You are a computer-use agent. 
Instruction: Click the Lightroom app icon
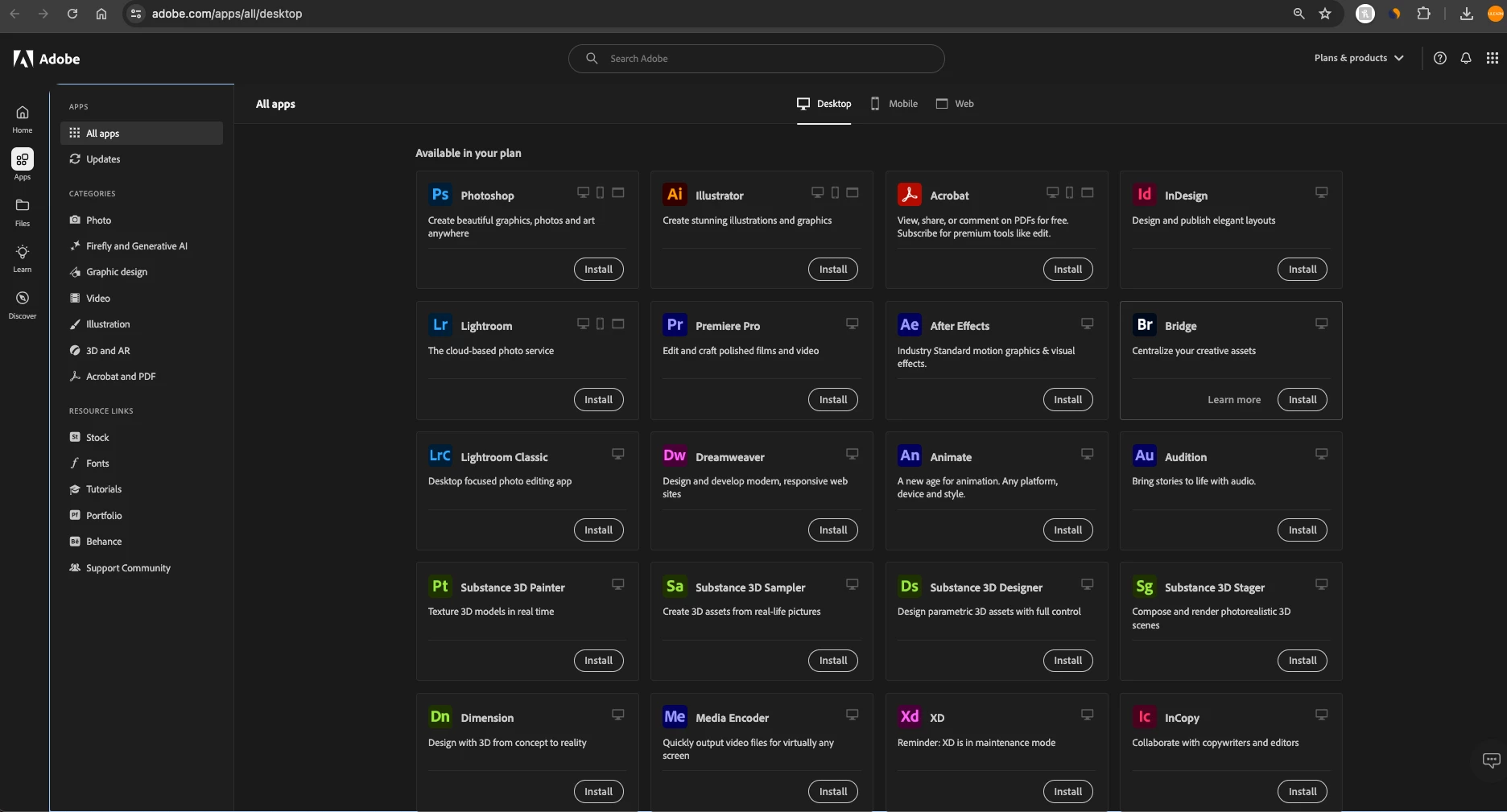coord(440,325)
